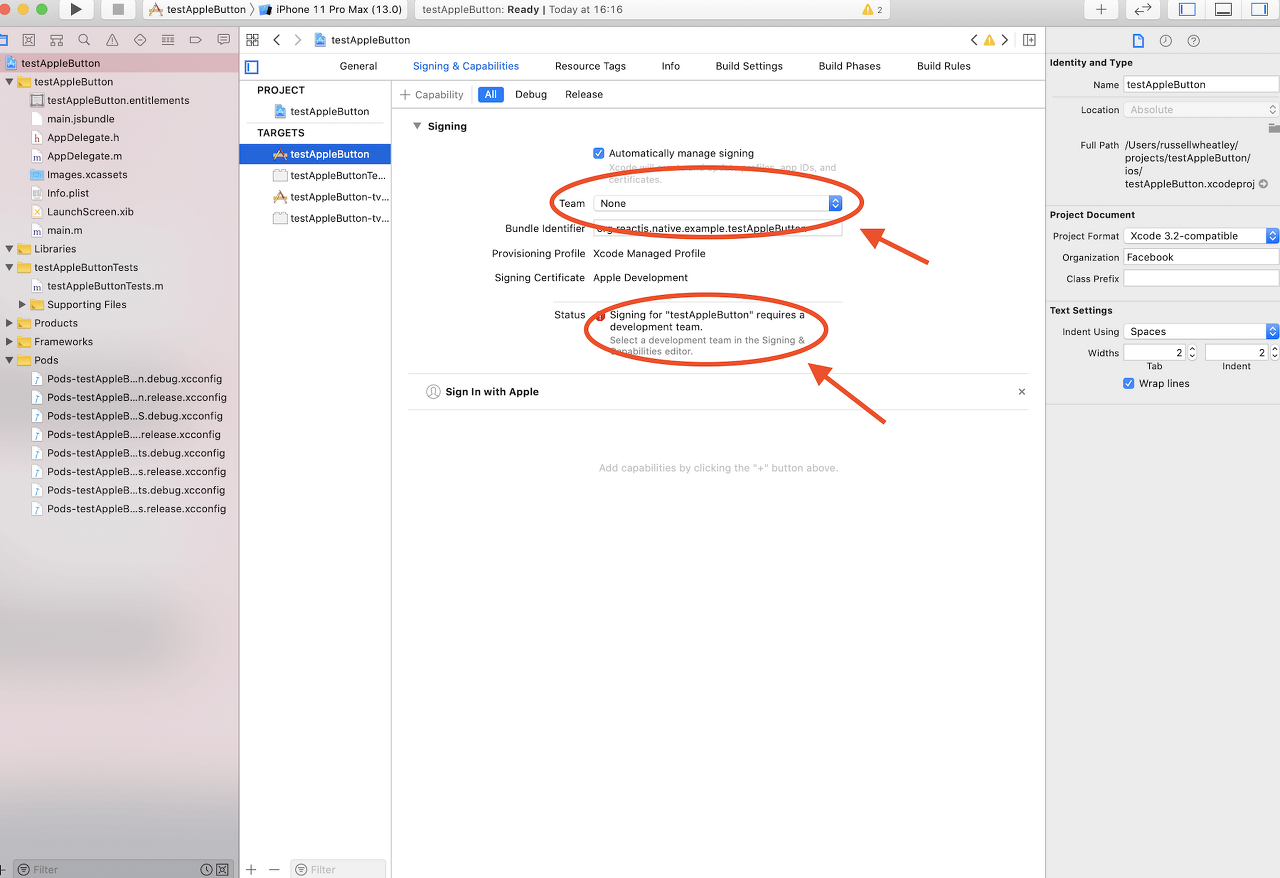Select the Release configuration filter
This screenshot has width=1280, height=878.
(584, 94)
